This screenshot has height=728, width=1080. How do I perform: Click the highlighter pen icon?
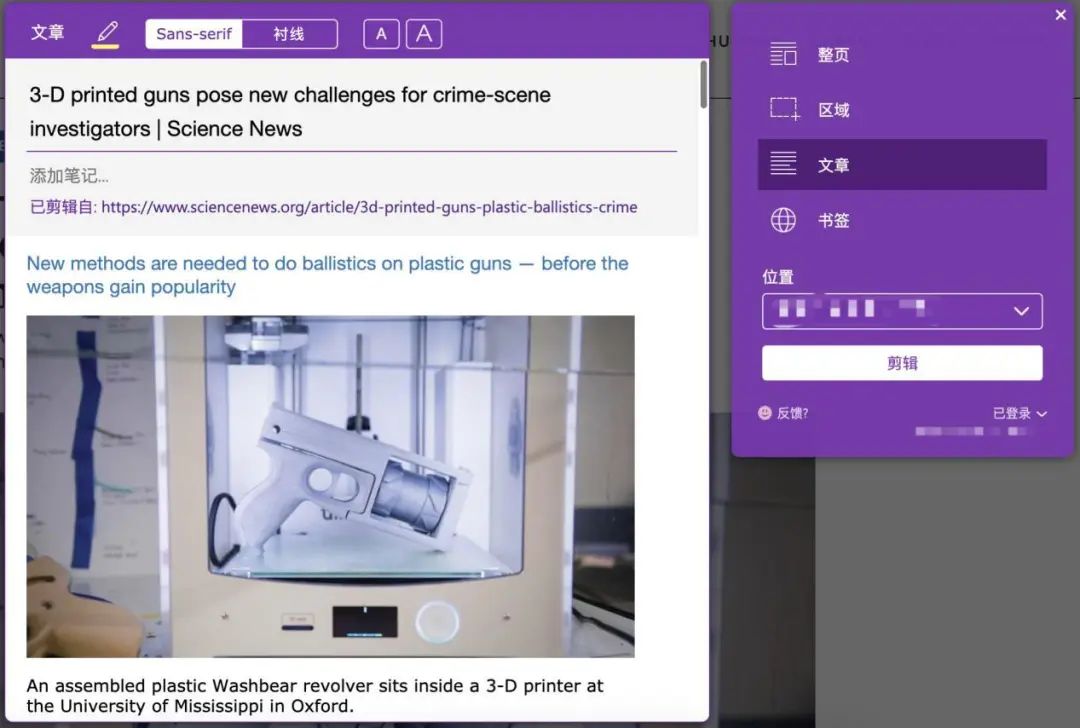pos(106,33)
